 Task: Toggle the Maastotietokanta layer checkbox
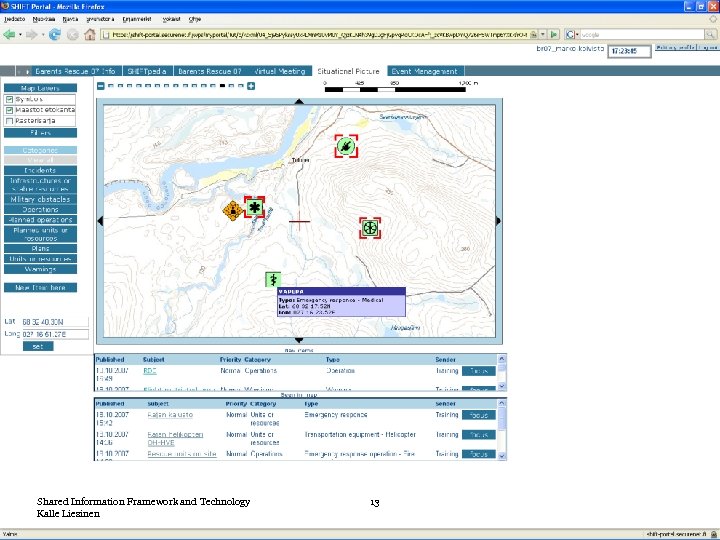9,110
